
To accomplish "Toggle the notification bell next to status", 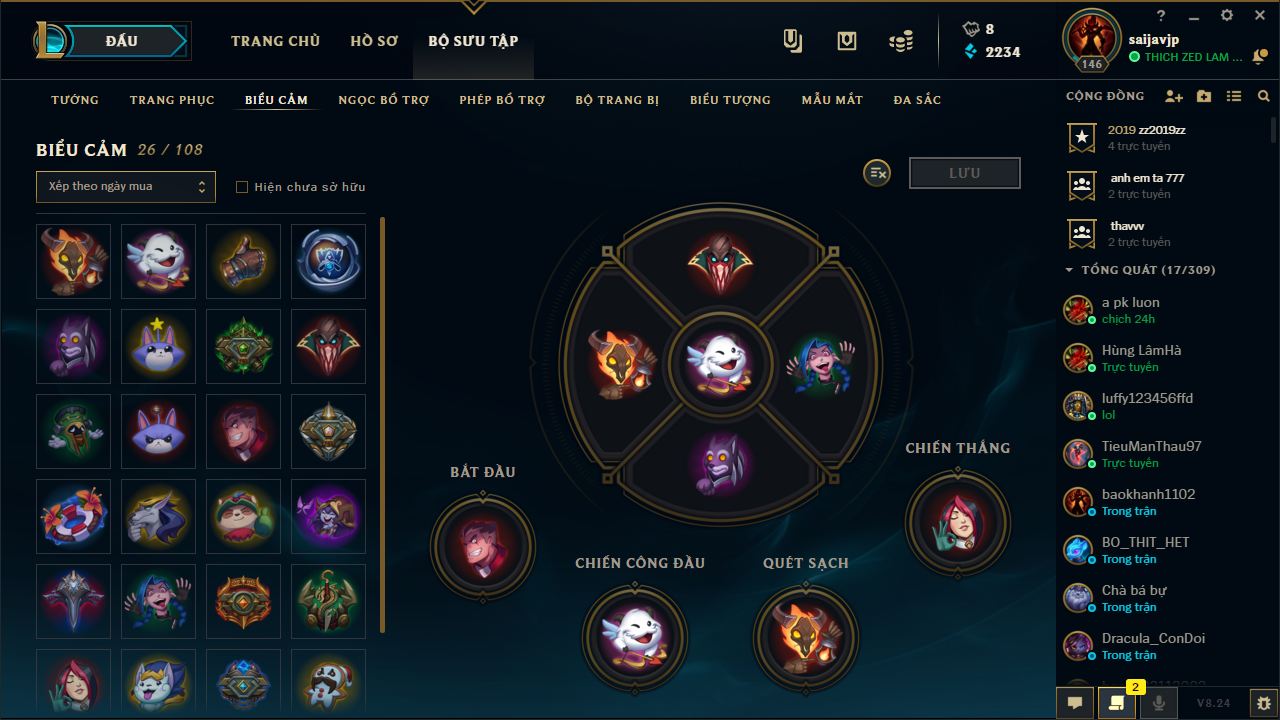I will (1260, 57).
